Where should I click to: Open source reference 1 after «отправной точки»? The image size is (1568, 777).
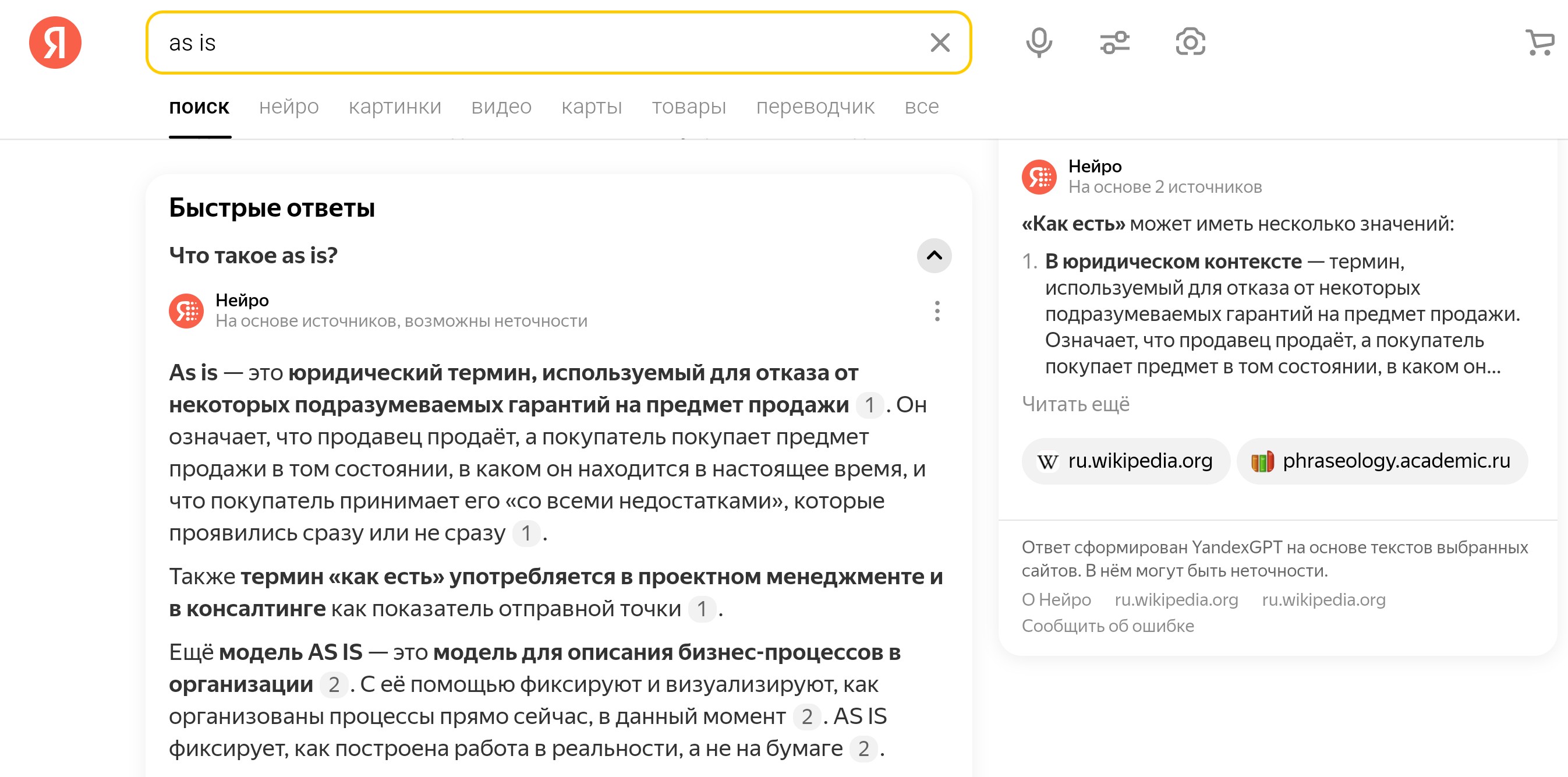pyautogui.click(x=702, y=609)
